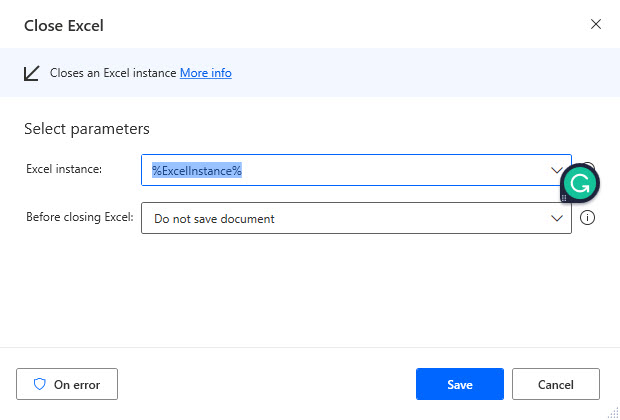Click the Save button
This screenshot has height=420, width=620.
[460, 384]
